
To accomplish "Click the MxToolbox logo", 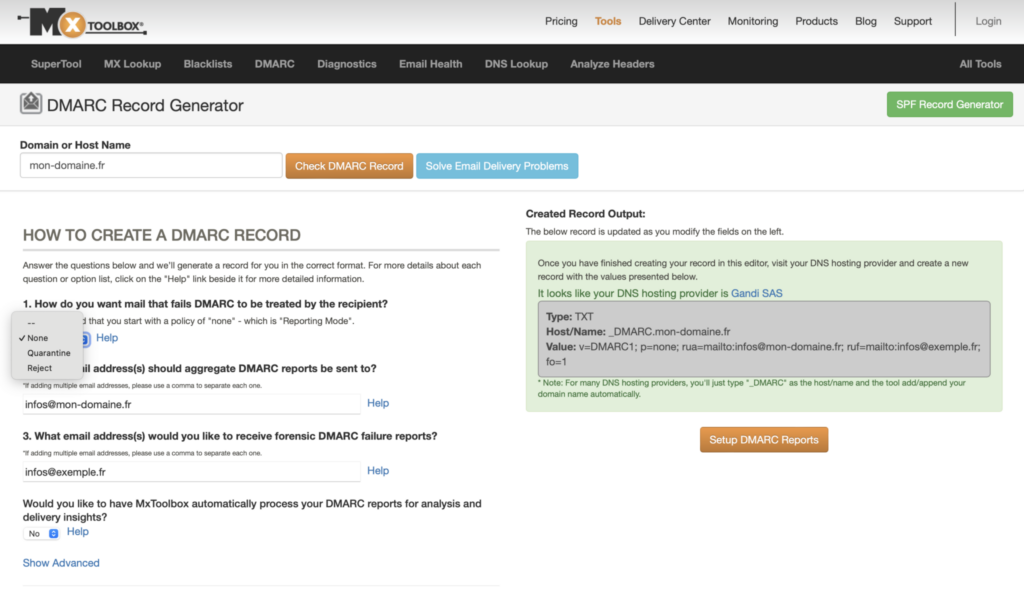I will (82, 23).
